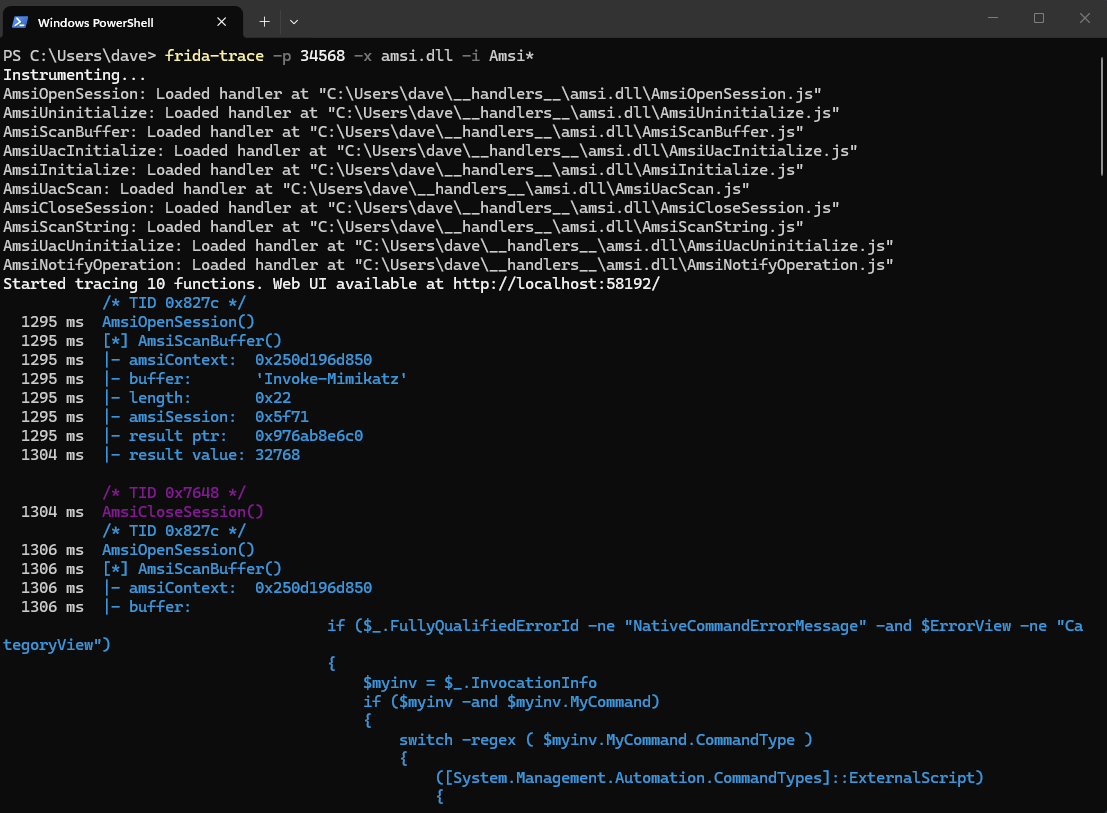Close the terminal window
1107x813 pixels.
click(1084, 18)
